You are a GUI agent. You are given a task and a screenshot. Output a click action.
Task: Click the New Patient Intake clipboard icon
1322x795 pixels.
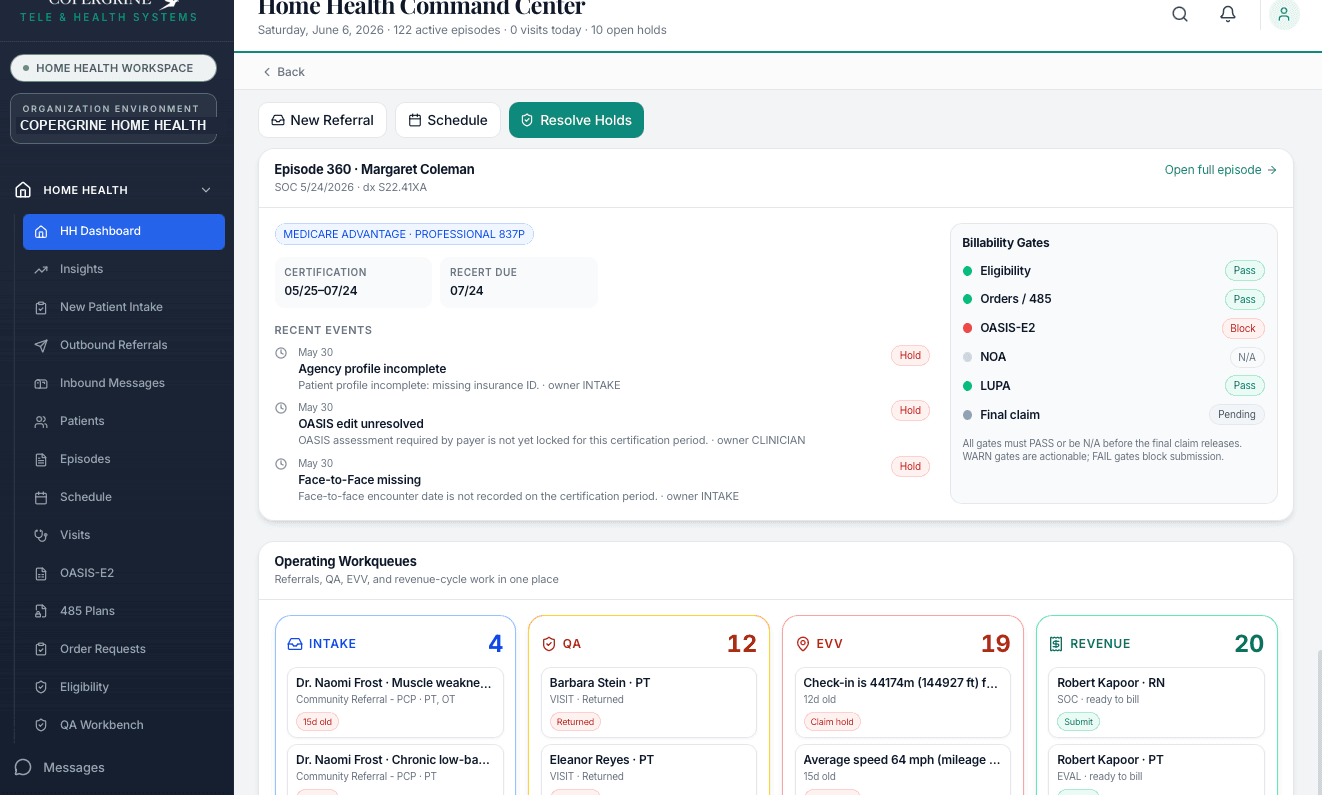(x=41, y=307)
